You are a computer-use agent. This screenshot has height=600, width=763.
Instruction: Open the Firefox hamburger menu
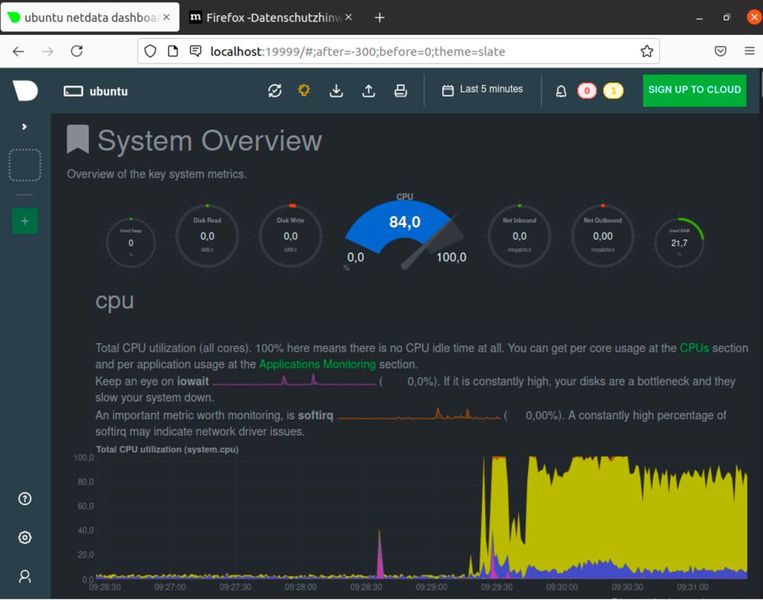(x=749, y=51)
